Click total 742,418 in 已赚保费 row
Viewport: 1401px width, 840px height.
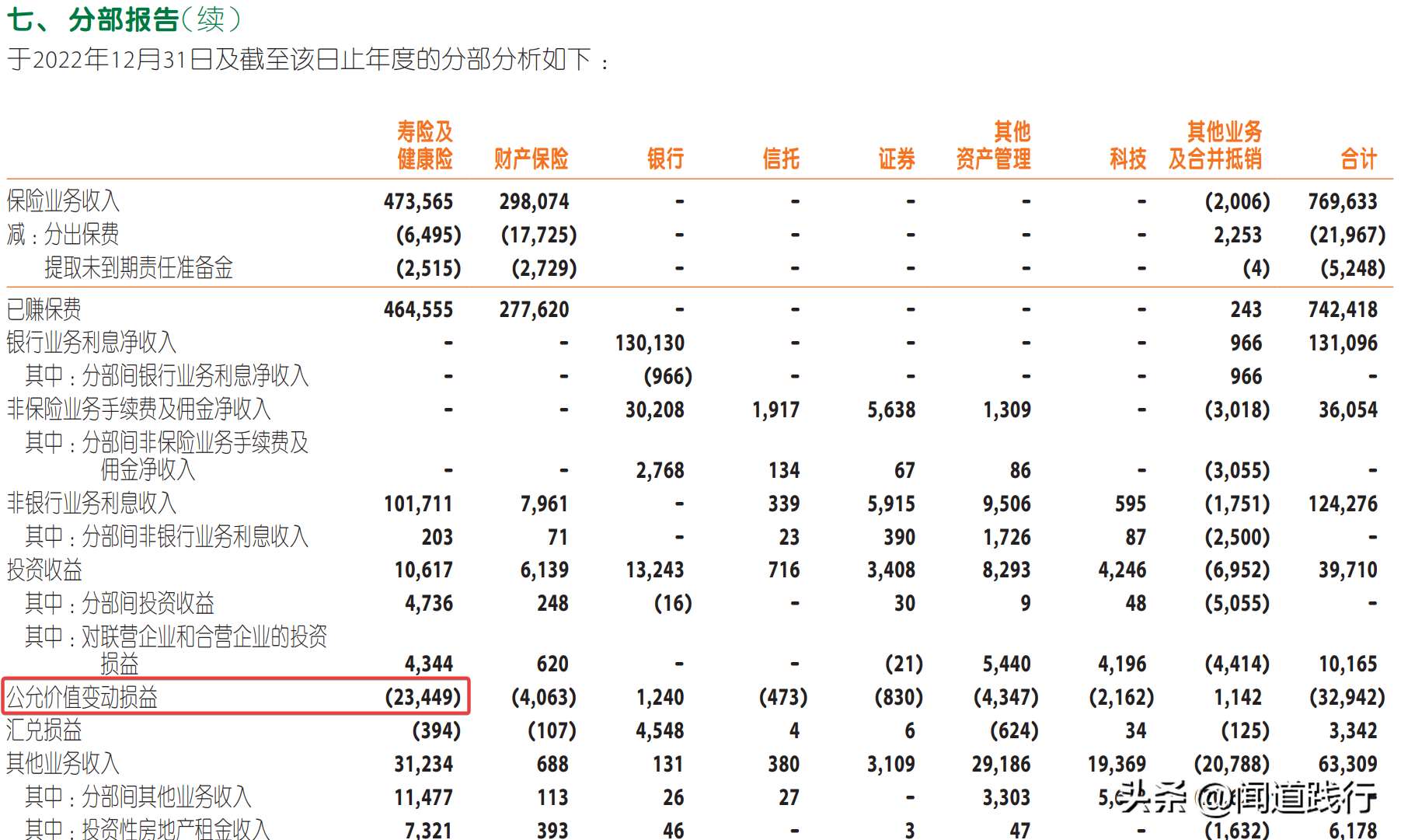point(1343,309)
